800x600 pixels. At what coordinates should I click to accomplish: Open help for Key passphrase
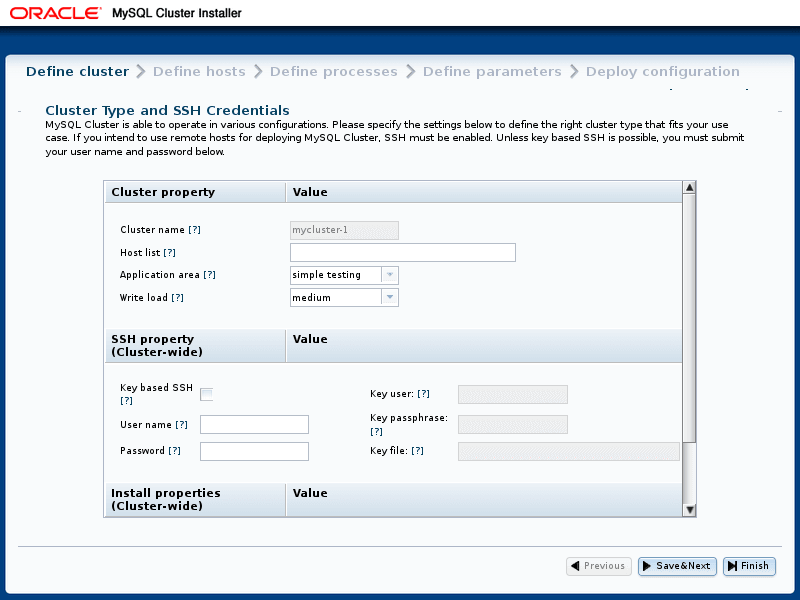(x=376, y=432)
